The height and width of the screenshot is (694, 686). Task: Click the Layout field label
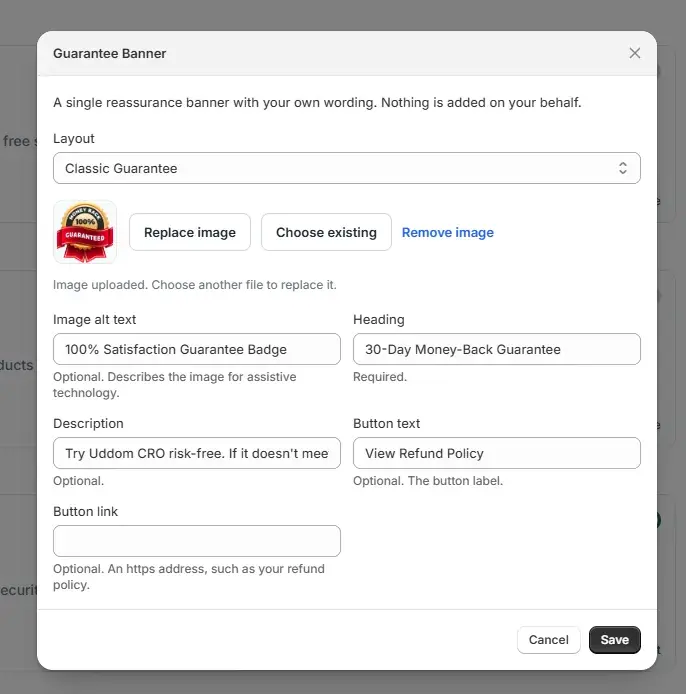point(74,139)
